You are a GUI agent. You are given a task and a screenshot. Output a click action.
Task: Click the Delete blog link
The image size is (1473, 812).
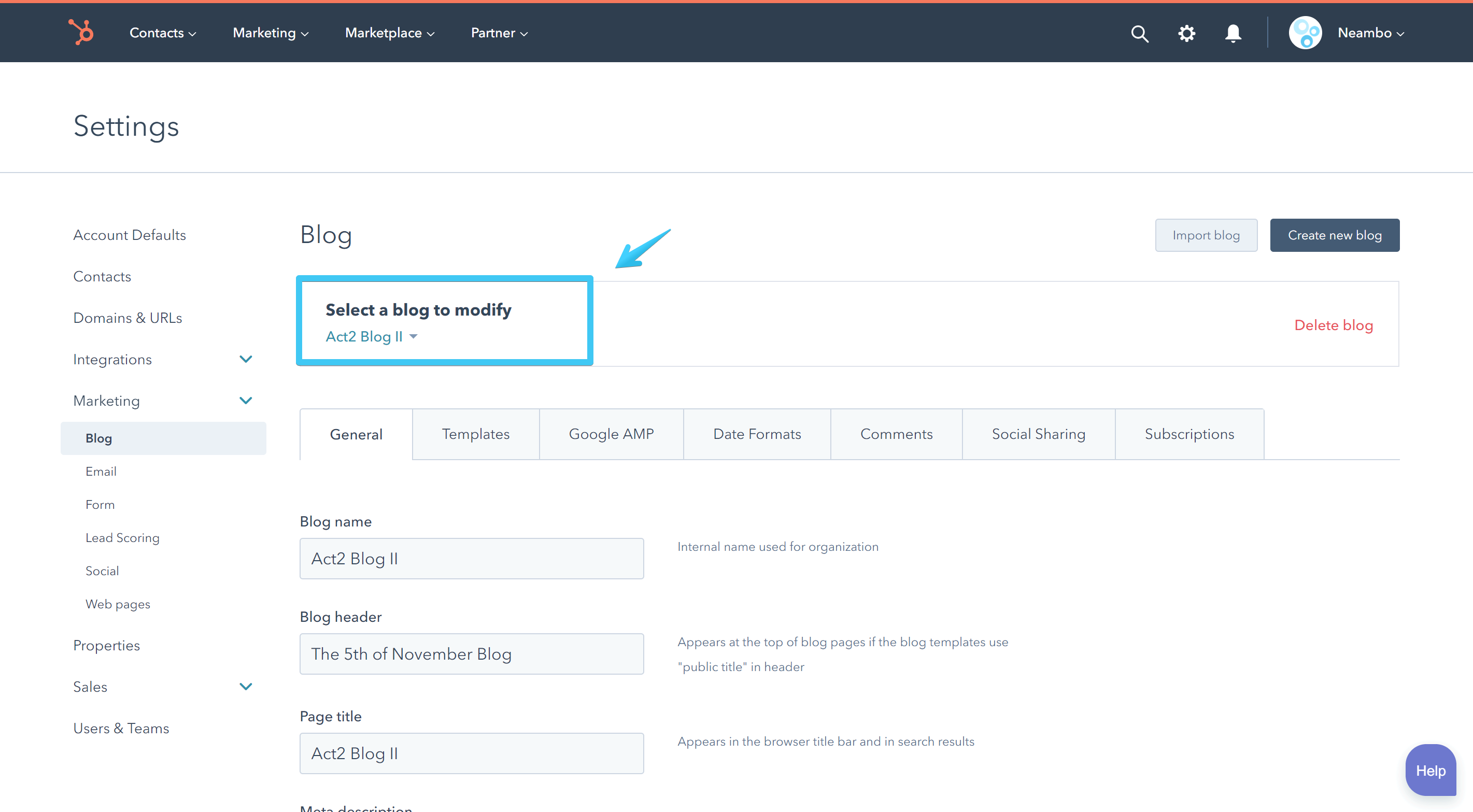[1333, 325]
